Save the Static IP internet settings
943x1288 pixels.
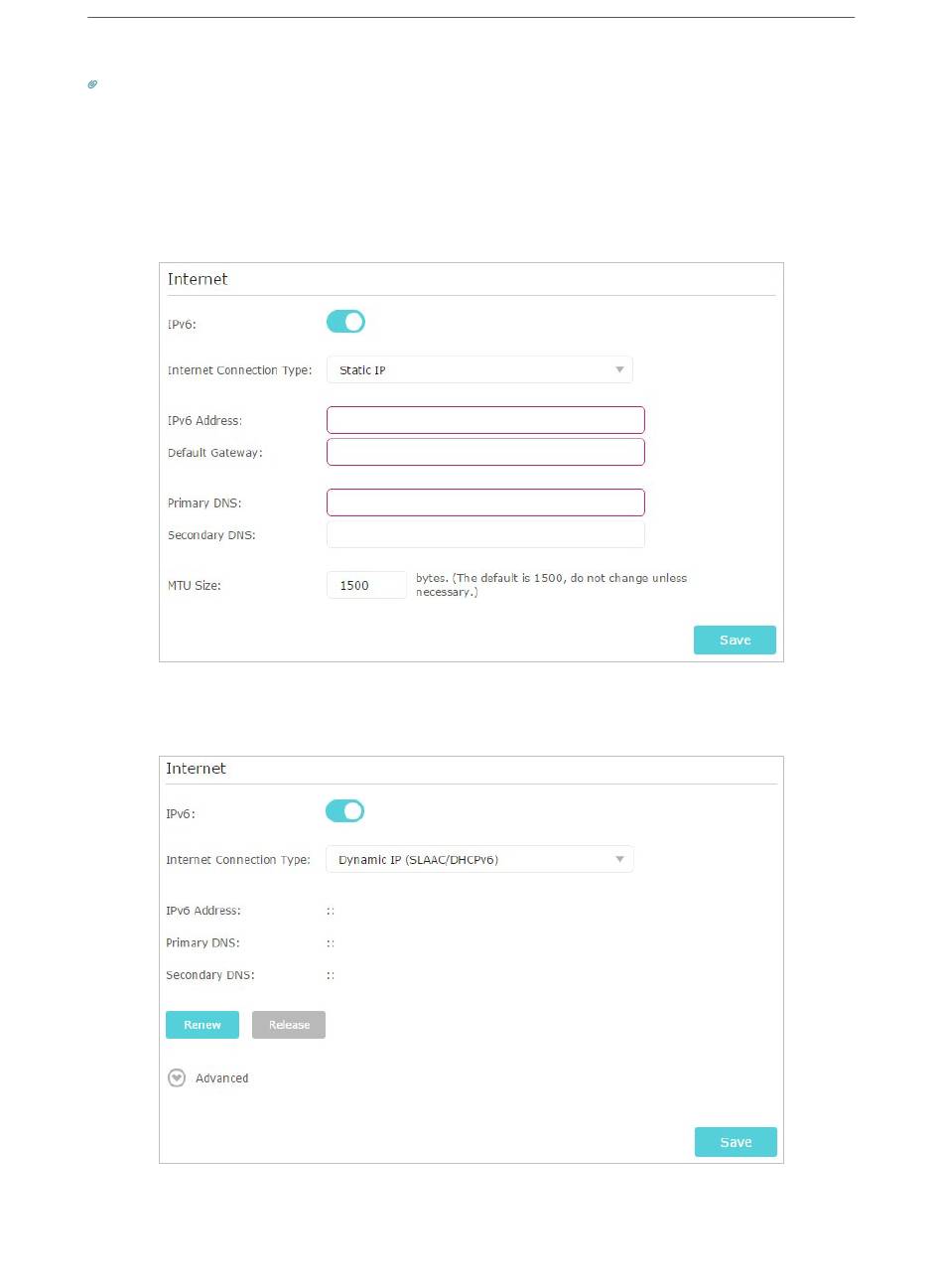pos(735,641)
